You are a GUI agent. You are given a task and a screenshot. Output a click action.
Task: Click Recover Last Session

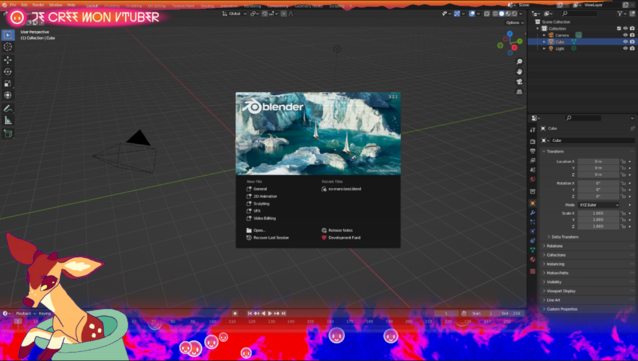pyautogui.click(x=271, y=238)
